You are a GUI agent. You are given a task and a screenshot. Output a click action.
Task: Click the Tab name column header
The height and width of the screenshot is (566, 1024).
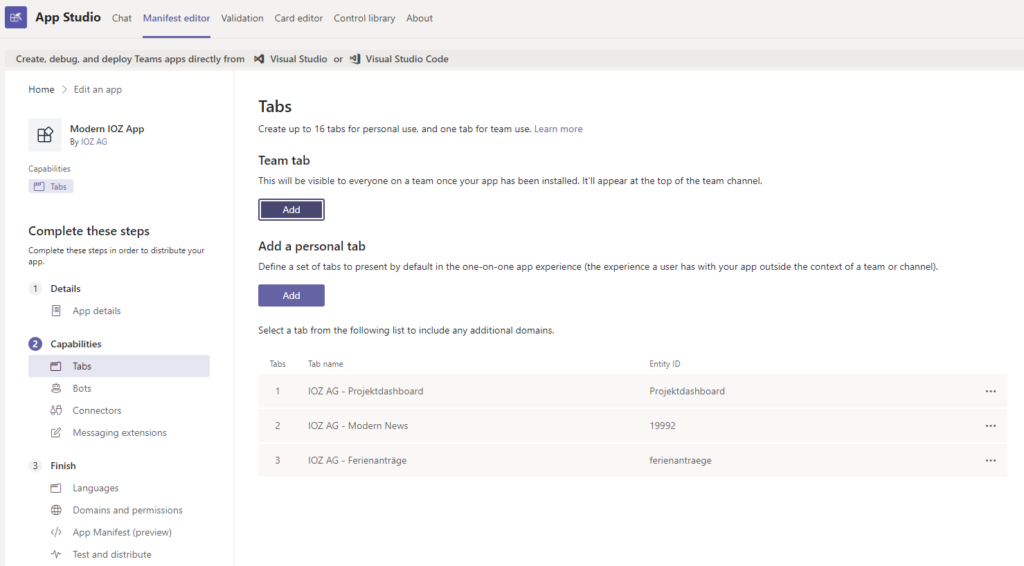point(325,364)
